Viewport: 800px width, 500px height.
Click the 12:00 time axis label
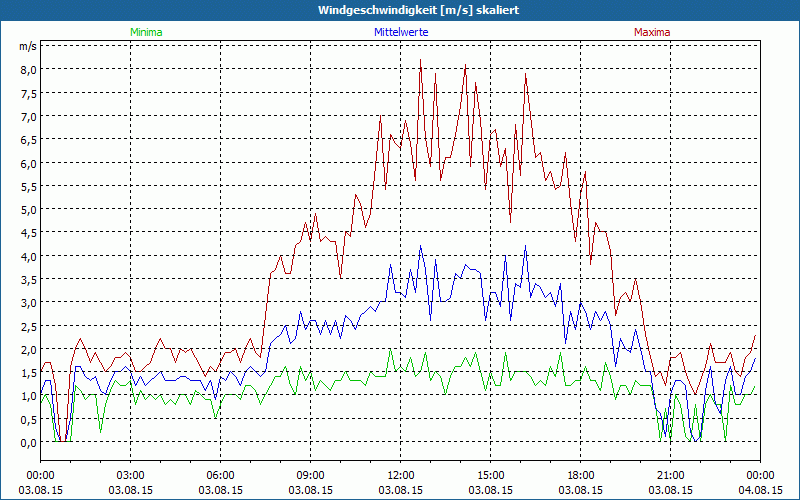pyautogui.click(x=401, y=476)
